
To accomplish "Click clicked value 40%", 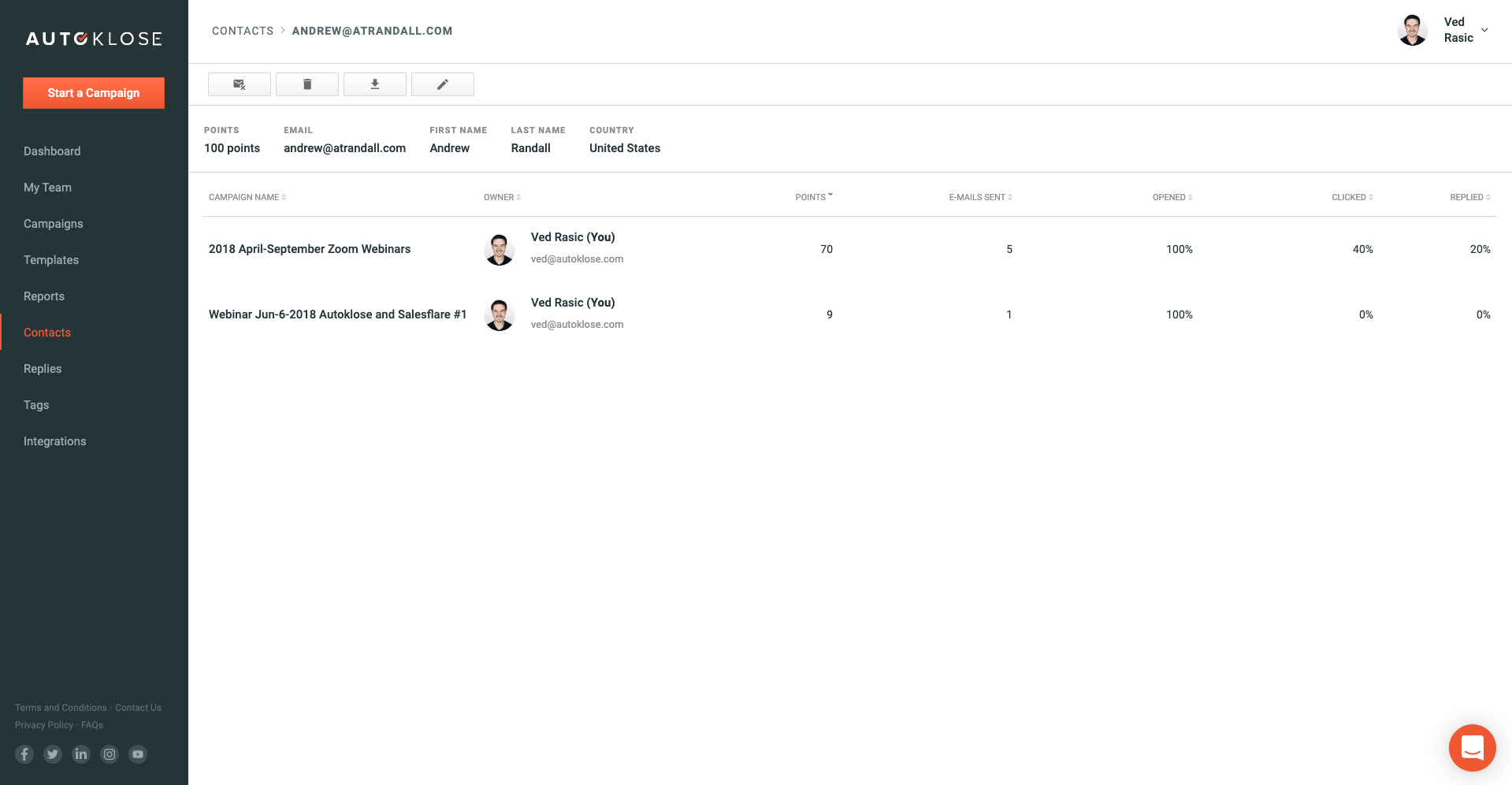I will pyautogui.click(x=1363, y=249).
